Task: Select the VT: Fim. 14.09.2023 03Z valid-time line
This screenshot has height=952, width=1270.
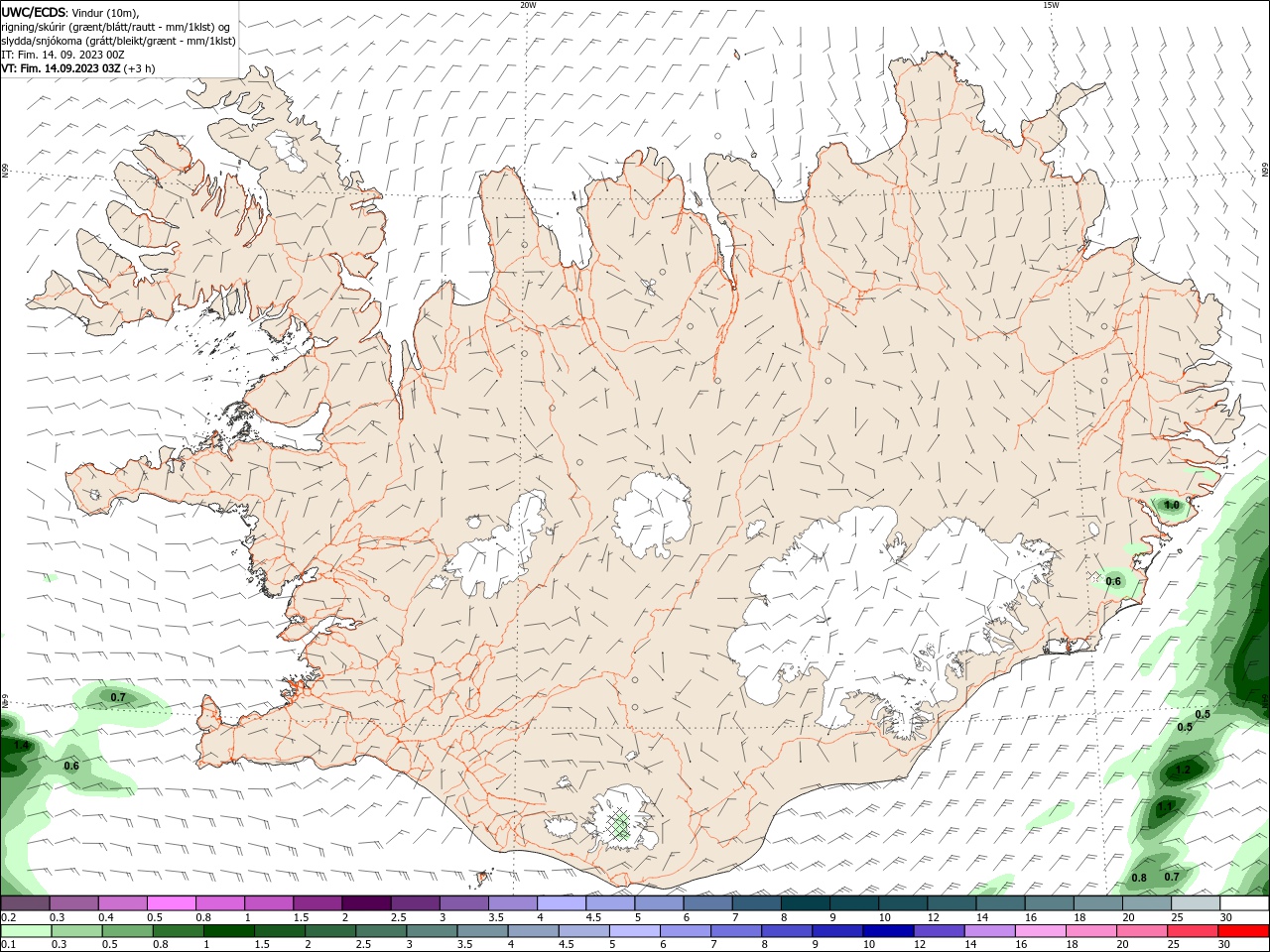Action: coord(78,68)
